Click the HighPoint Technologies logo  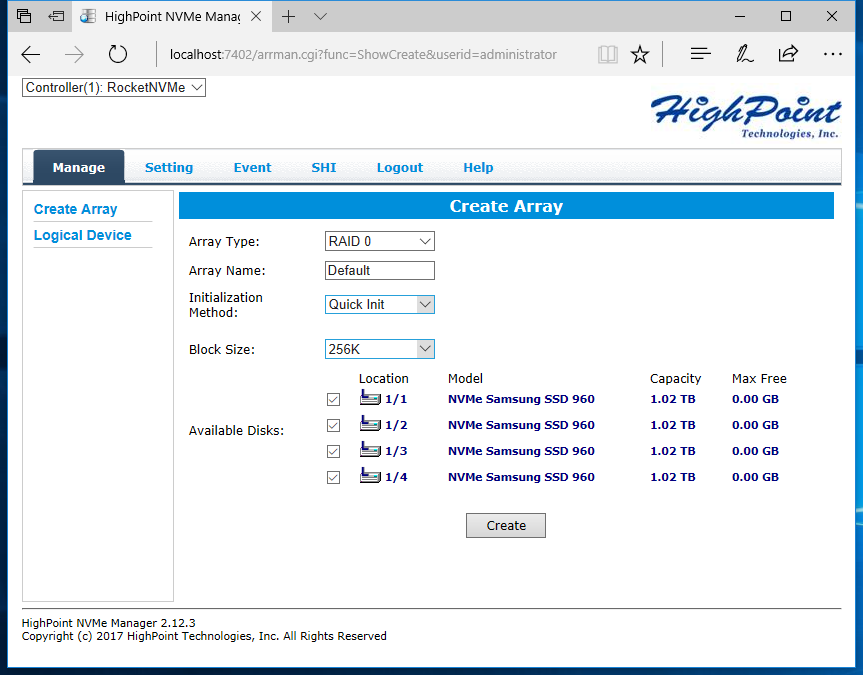[746, 116]
